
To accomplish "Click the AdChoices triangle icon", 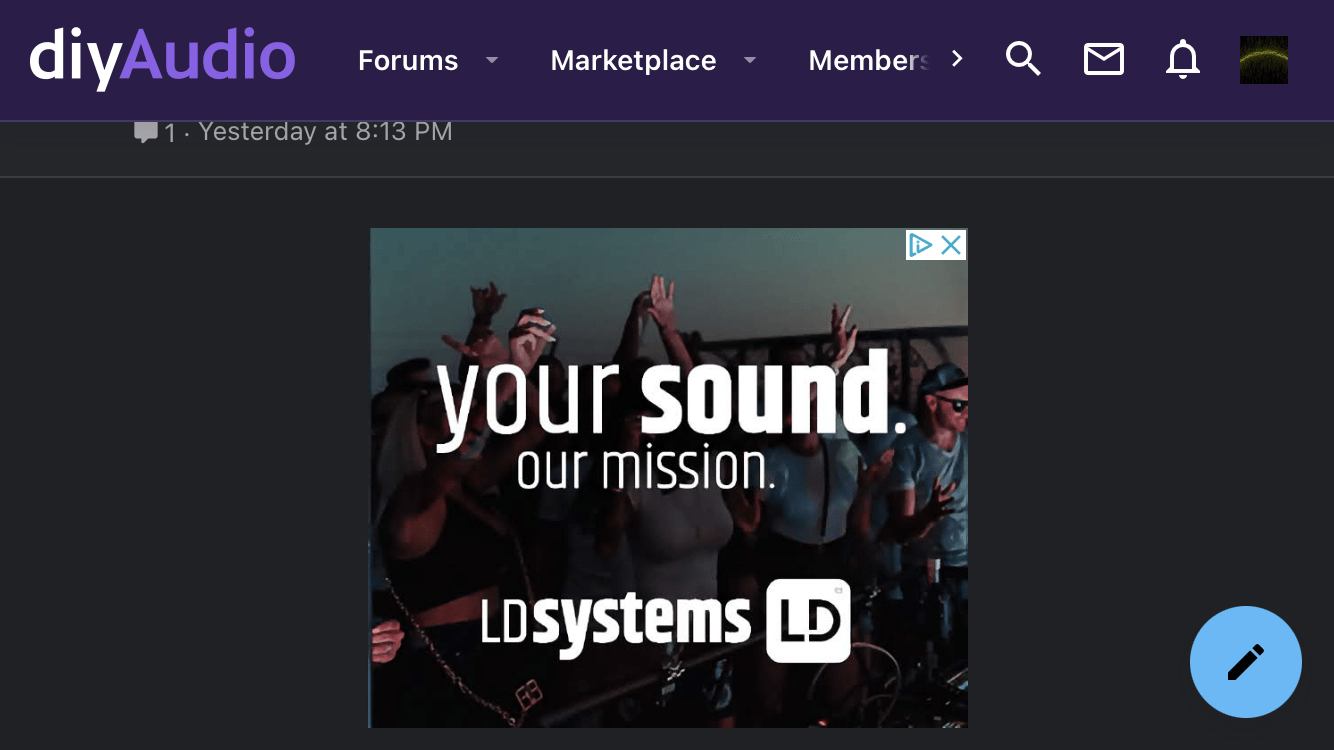I will click(x=921, y=245).
